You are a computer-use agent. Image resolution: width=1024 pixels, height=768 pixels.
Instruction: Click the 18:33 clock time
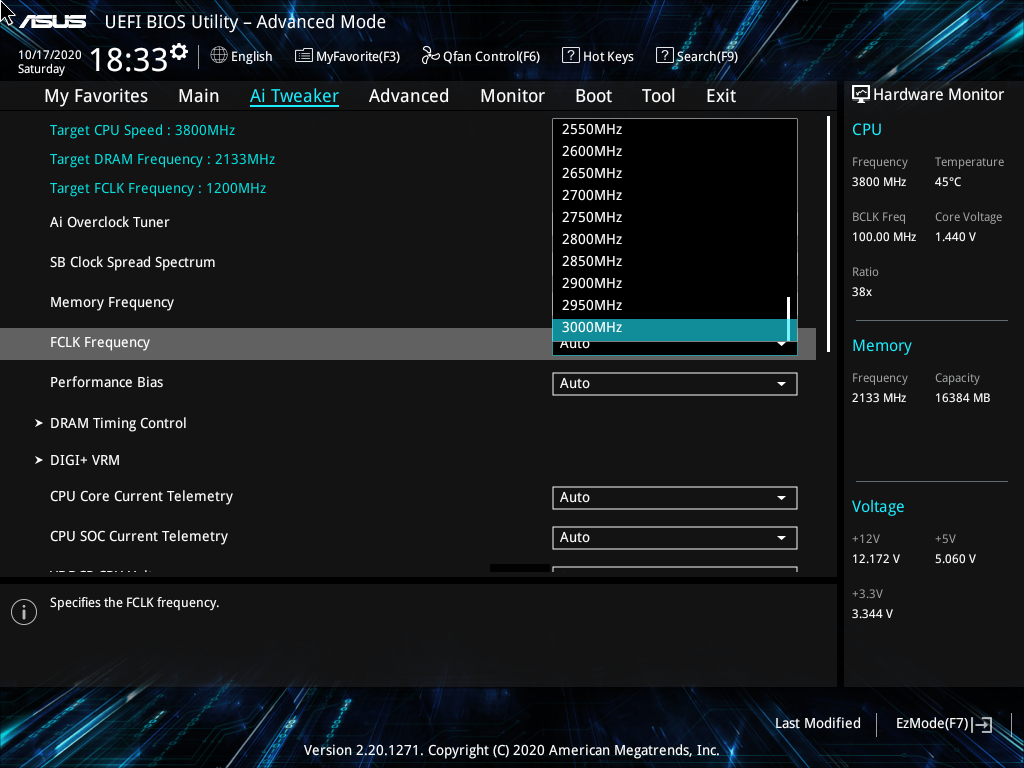click(129, 60)
